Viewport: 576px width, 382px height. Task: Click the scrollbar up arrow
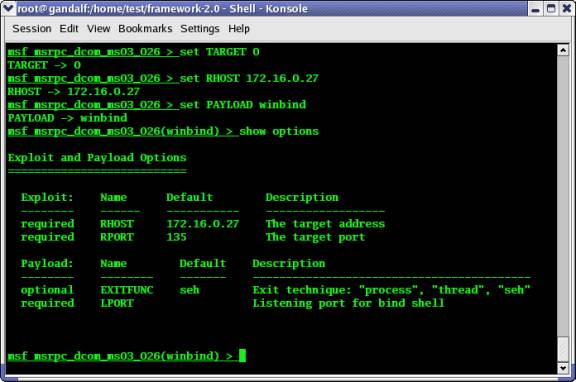(x=563, y=50)
